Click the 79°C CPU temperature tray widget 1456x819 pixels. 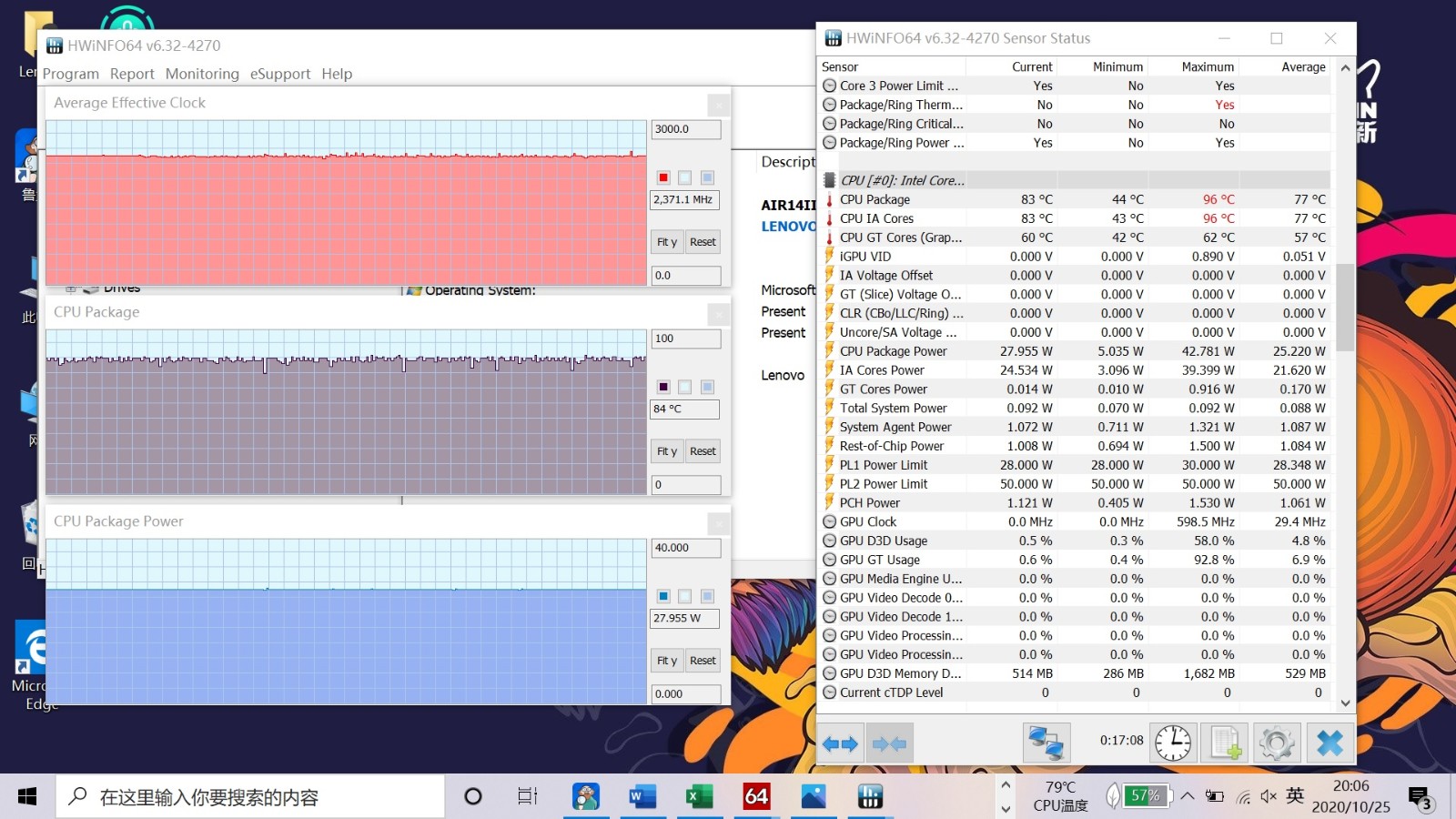[x=1060, y=796]
